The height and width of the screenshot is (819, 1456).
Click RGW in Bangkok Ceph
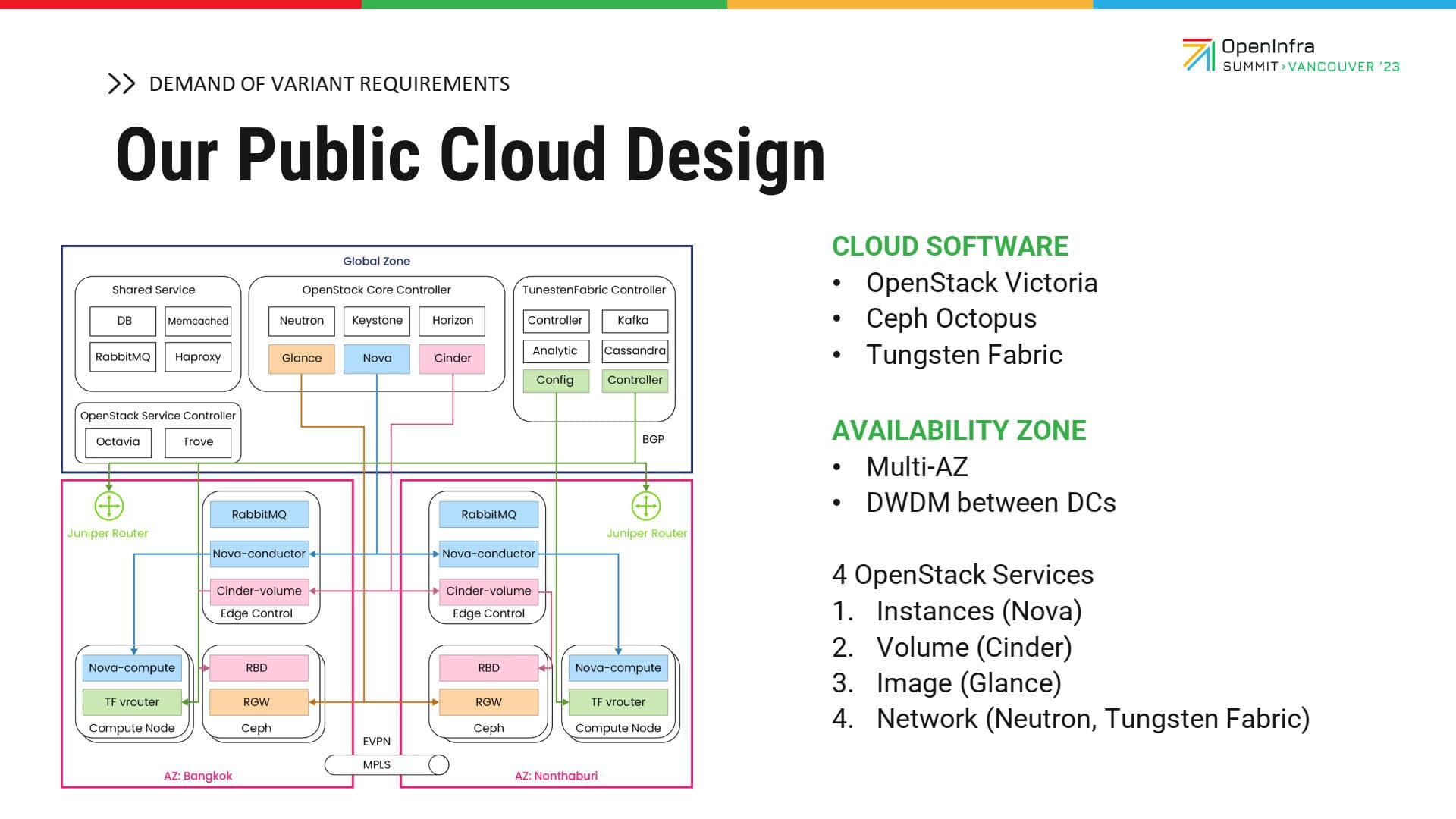pyautogui.click(x=259, y=702)
